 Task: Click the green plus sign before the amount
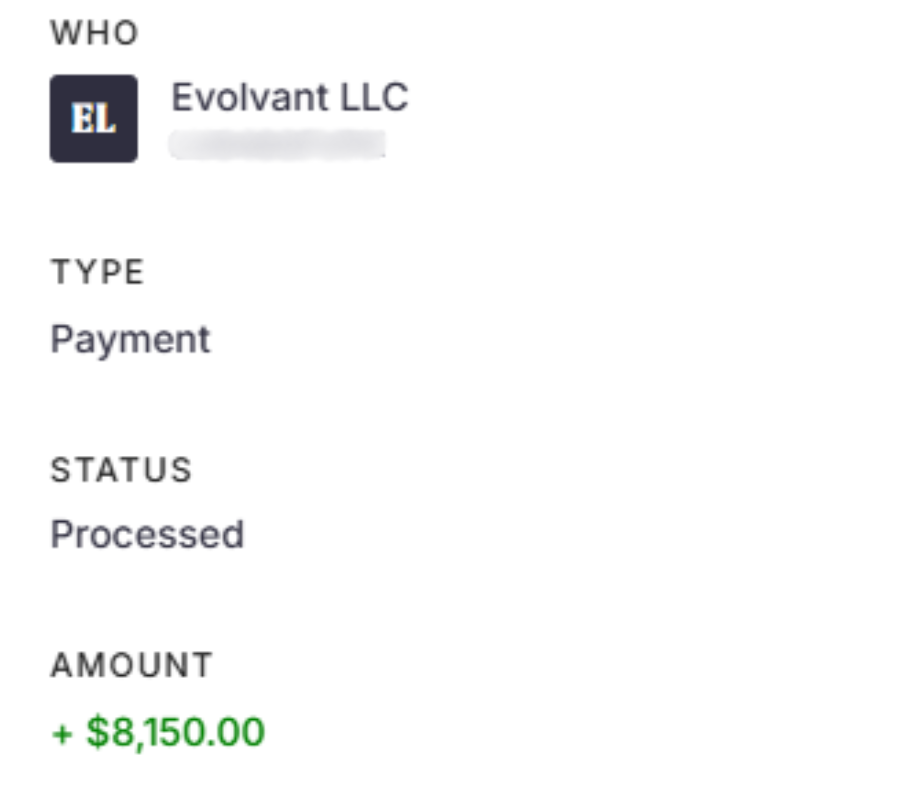(62, 733)
